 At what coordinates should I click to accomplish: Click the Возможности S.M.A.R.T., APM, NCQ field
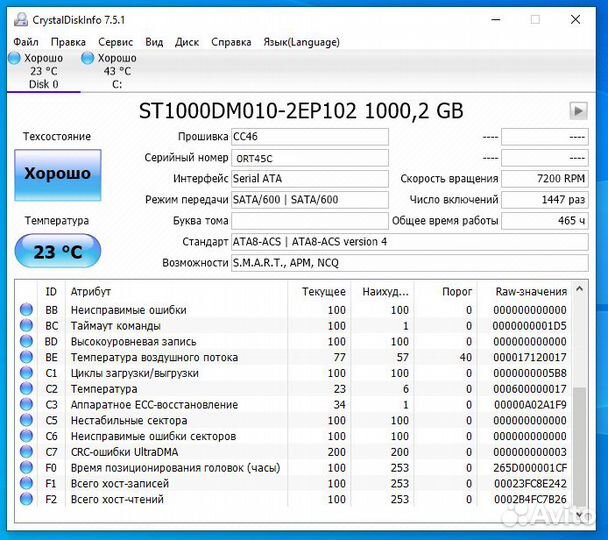point(410,263)
